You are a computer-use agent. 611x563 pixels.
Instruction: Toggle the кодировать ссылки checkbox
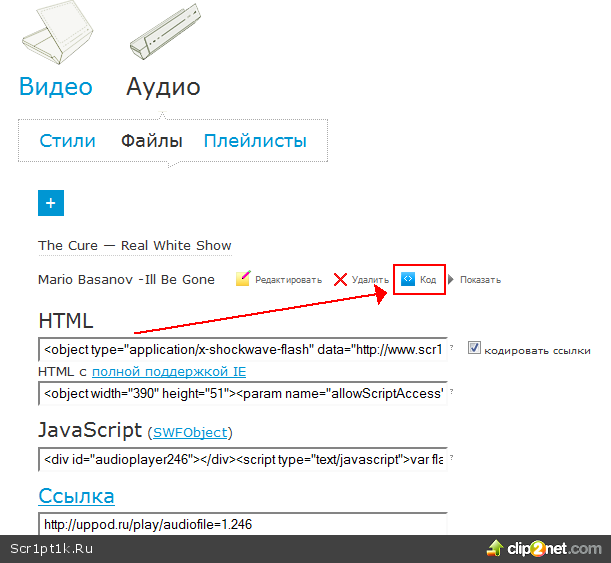tap(474, 348)
